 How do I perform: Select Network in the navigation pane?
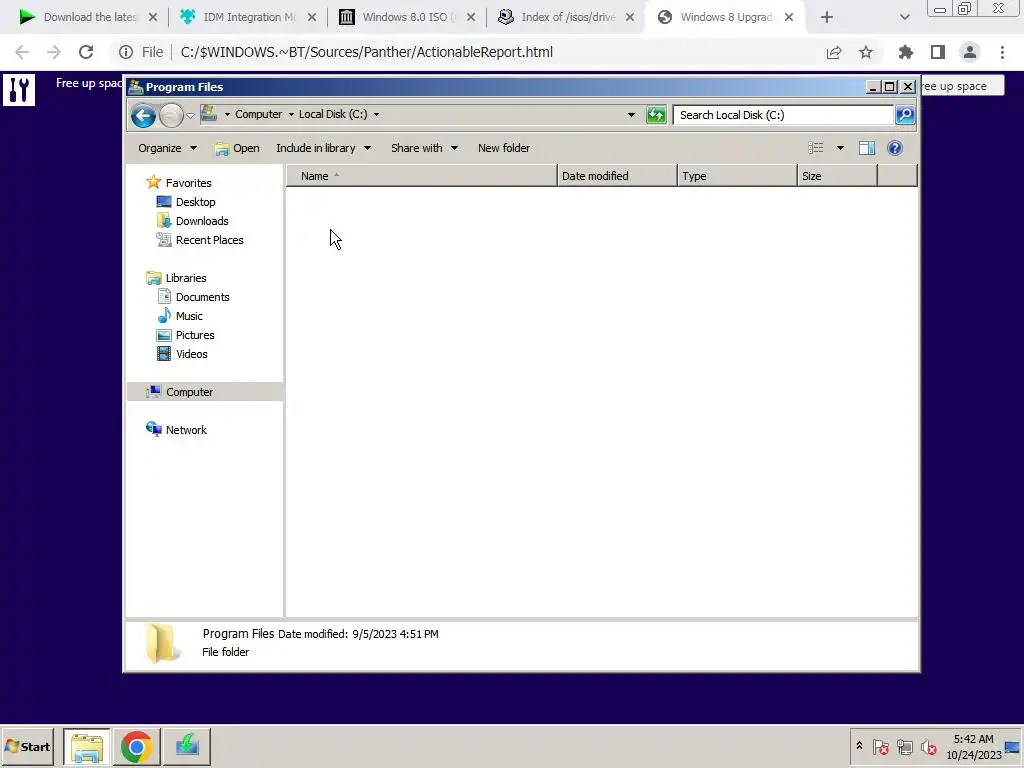[x=186, y=430]
